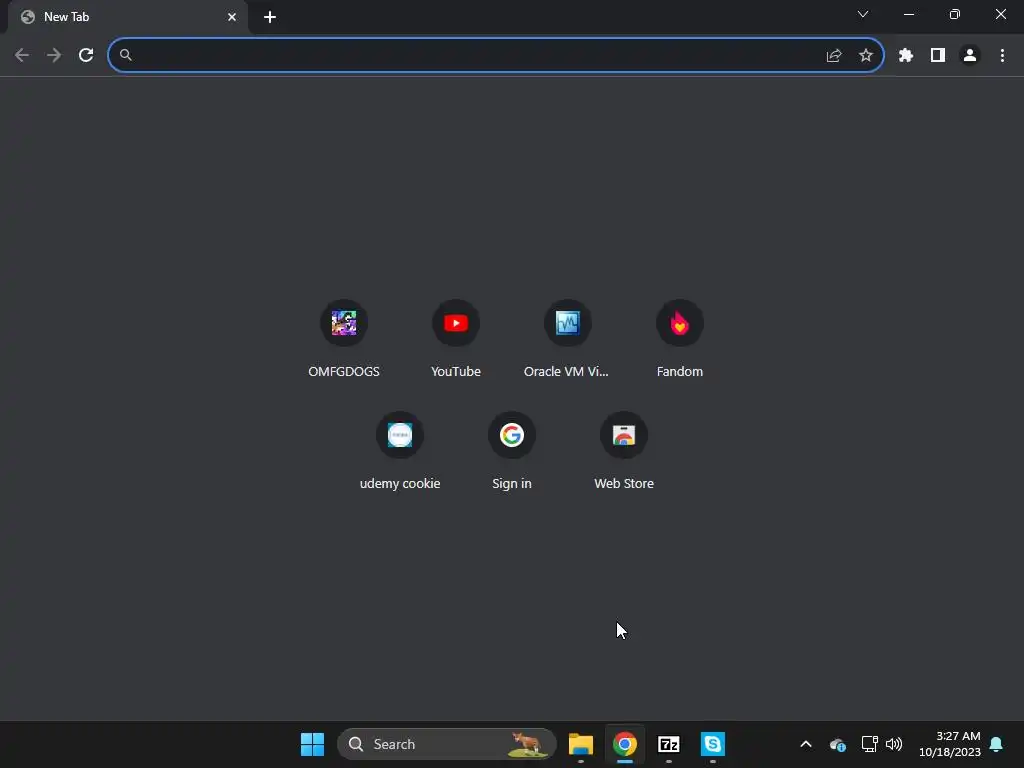
Task: Click the forward navigation arrow
Action: tap(54, 56)
